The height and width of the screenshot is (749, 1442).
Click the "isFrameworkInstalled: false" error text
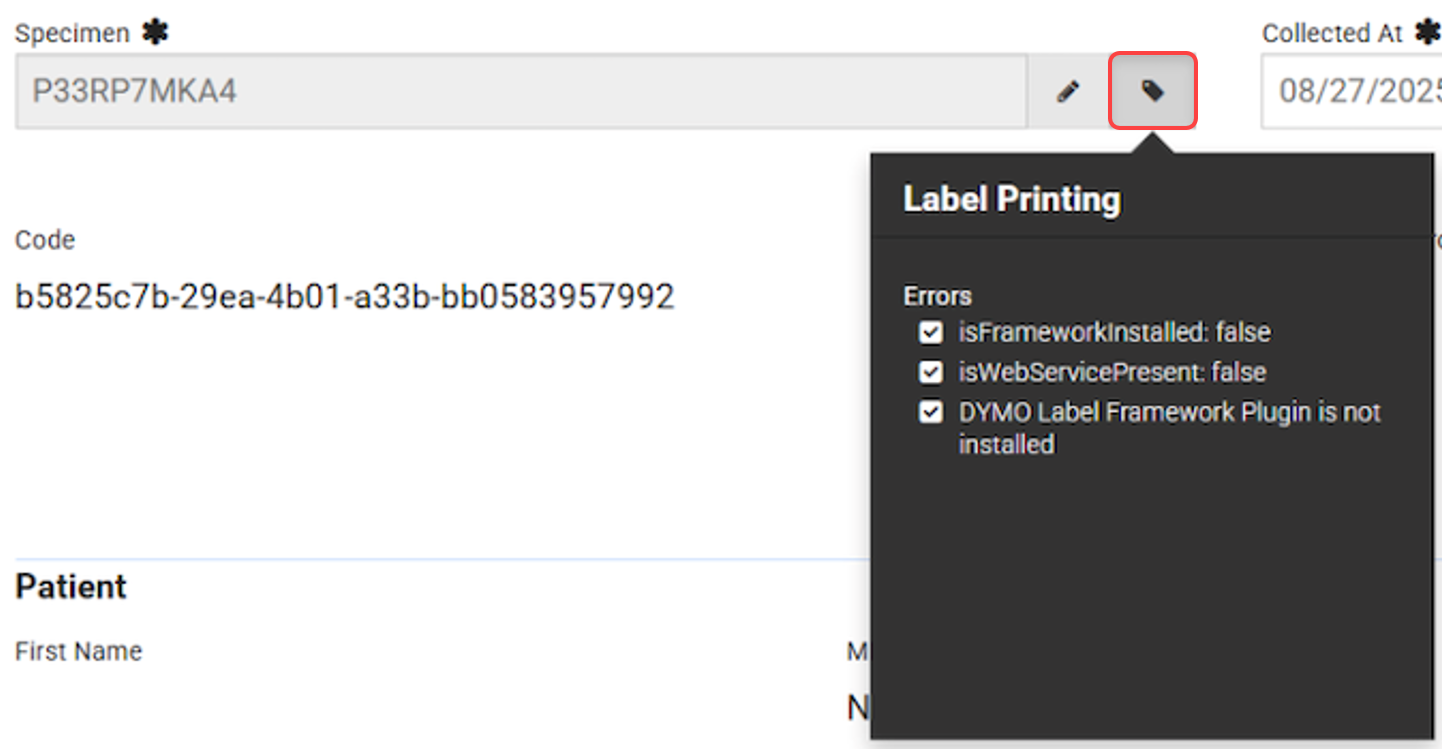1114,332
